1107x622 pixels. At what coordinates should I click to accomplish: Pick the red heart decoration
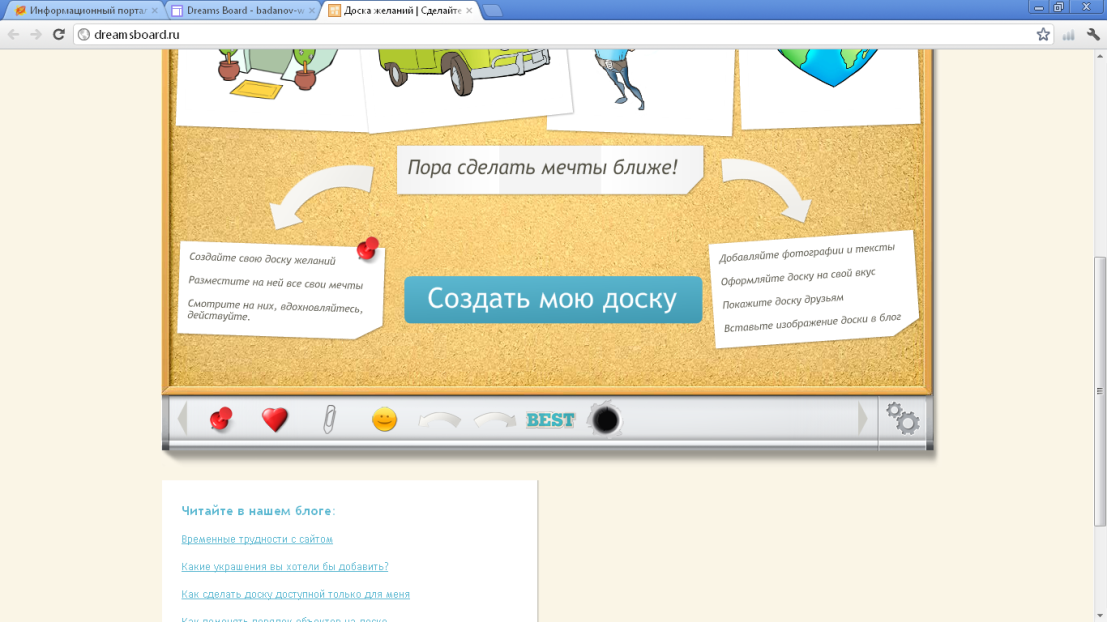pyautogui.click(x=275, y=420)
